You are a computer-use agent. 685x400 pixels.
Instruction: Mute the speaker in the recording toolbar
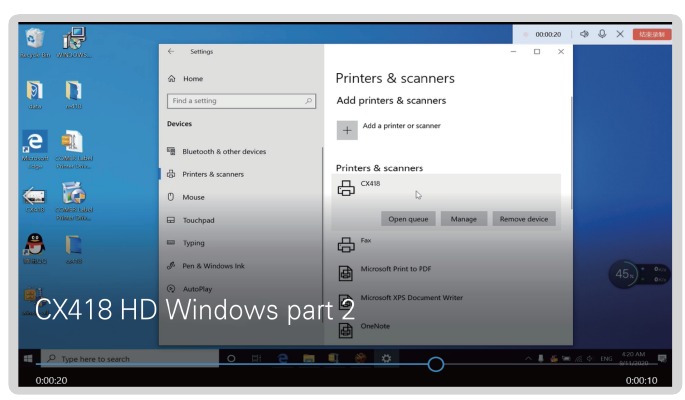coord(585,34)
